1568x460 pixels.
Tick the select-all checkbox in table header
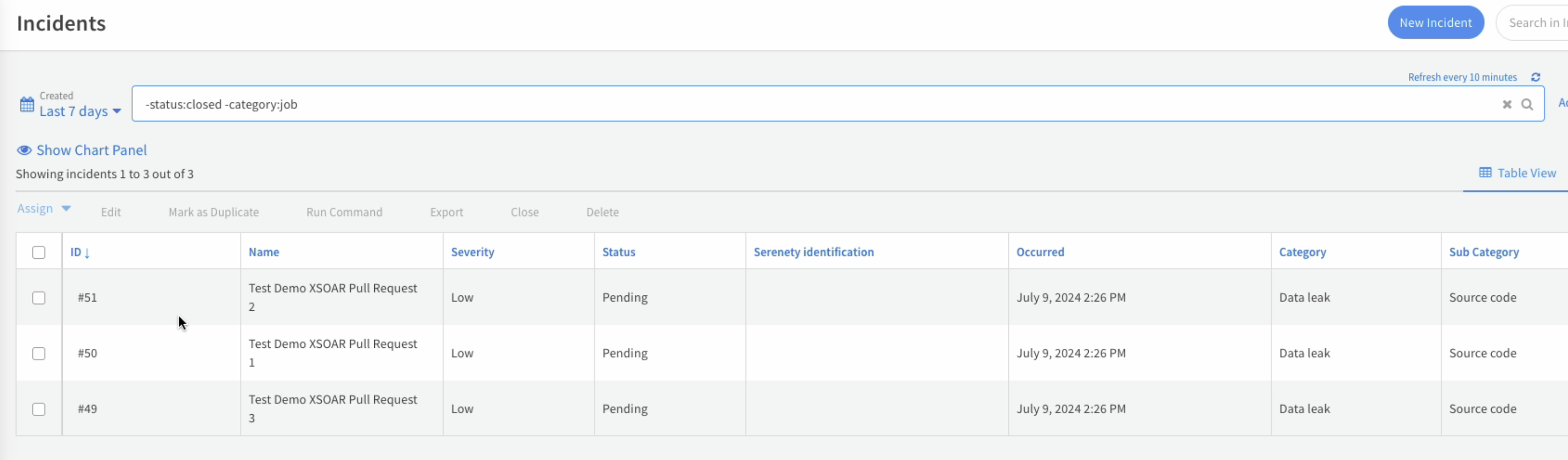click(x=39, y=253)
